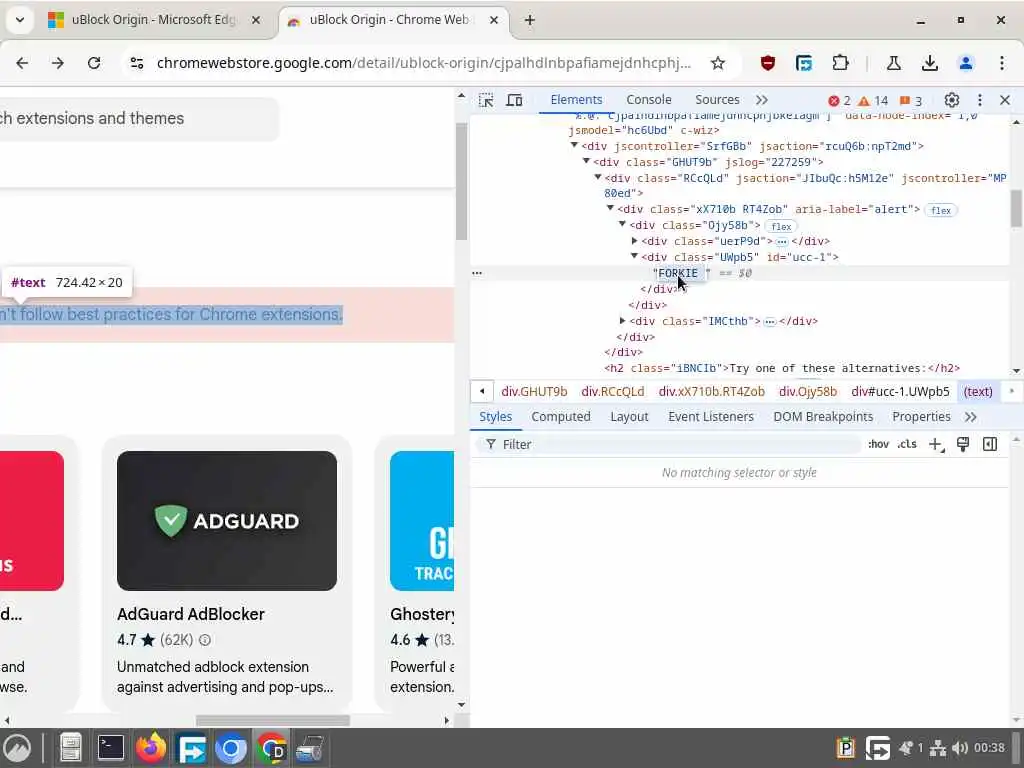Show more DevTools tabs next to Sources
Screen dimensions: 1024x768
point(761,100)
